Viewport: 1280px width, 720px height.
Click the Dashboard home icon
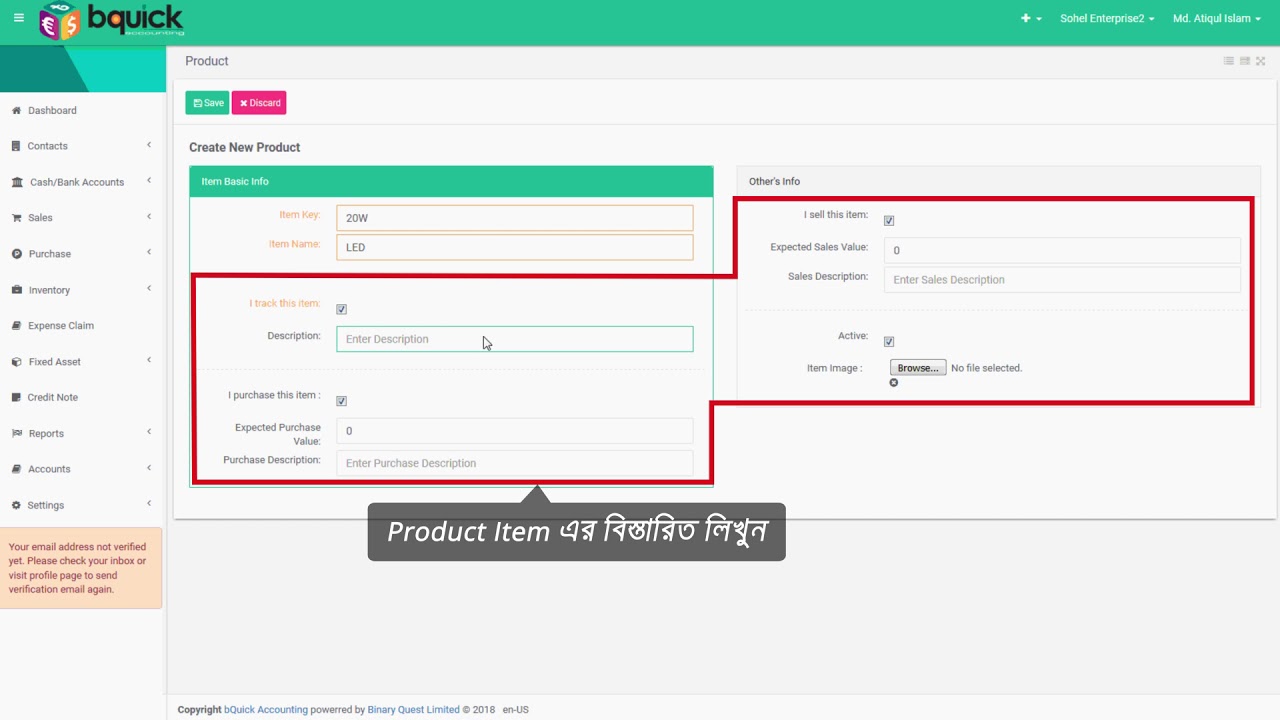click(x=16, y=110)
